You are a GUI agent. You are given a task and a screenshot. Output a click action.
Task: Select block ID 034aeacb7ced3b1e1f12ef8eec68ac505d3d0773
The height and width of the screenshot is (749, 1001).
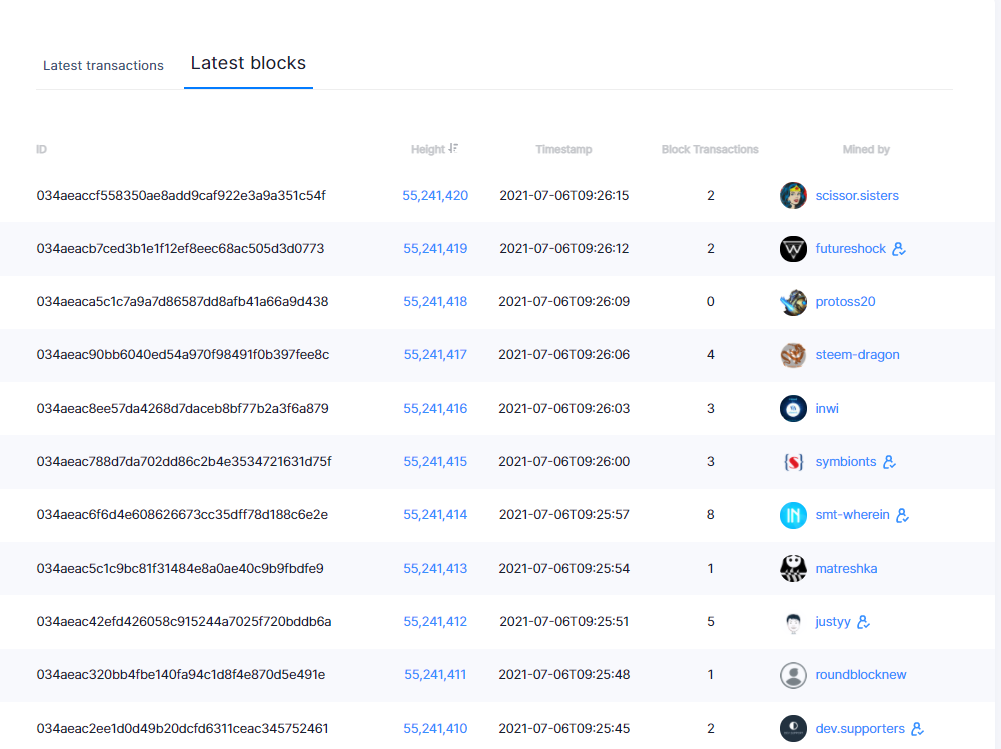180,248
